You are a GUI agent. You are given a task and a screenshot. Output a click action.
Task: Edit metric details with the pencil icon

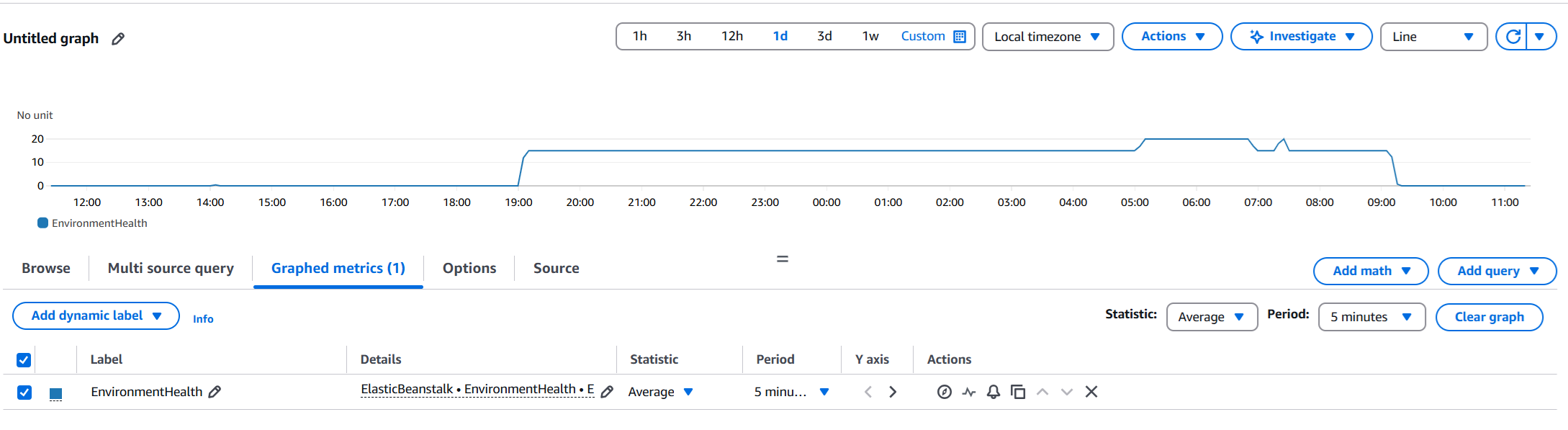coord(607,392)
